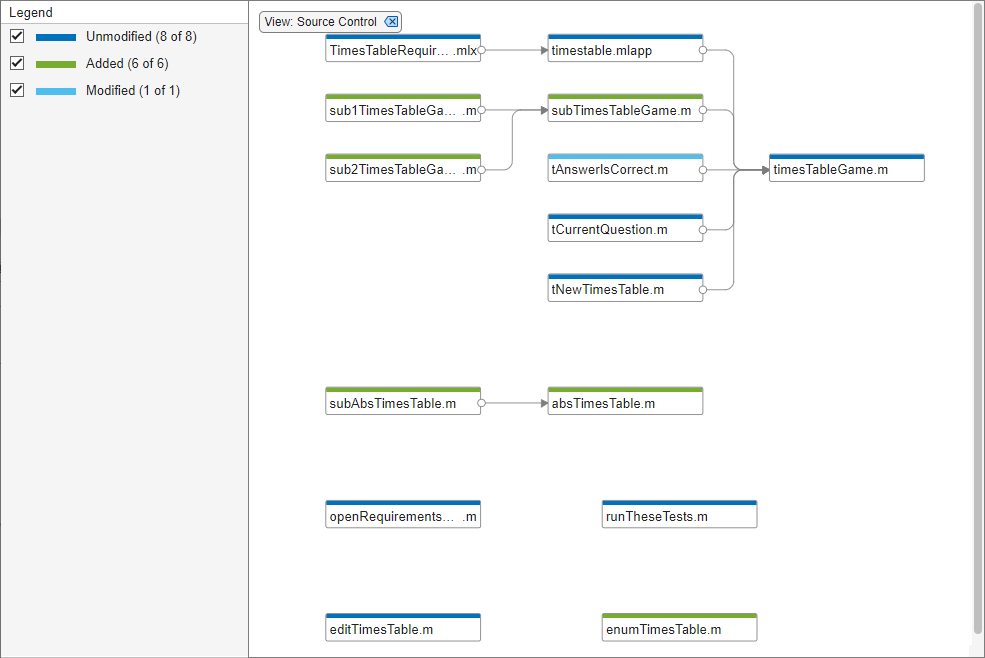
Task: Select the enumTimesTable.m node
Action: pyautogui.click(x=679, y=629)
